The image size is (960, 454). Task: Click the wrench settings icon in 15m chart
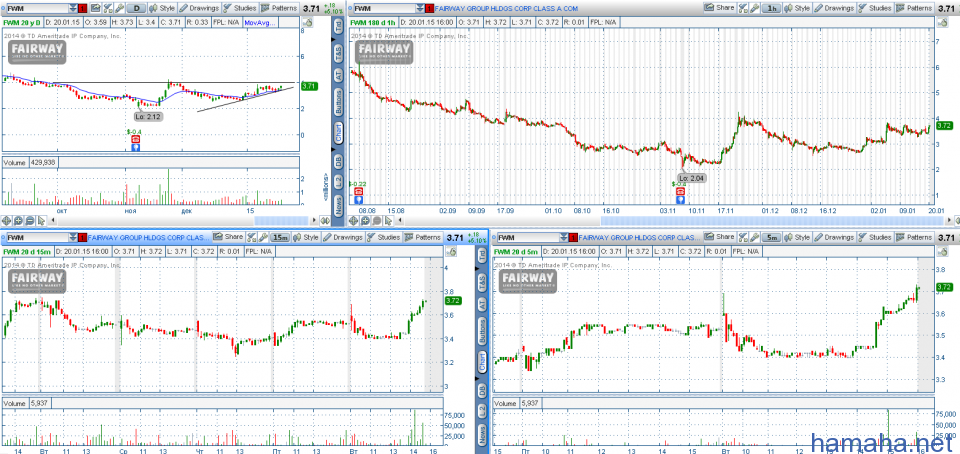(263, 237)
